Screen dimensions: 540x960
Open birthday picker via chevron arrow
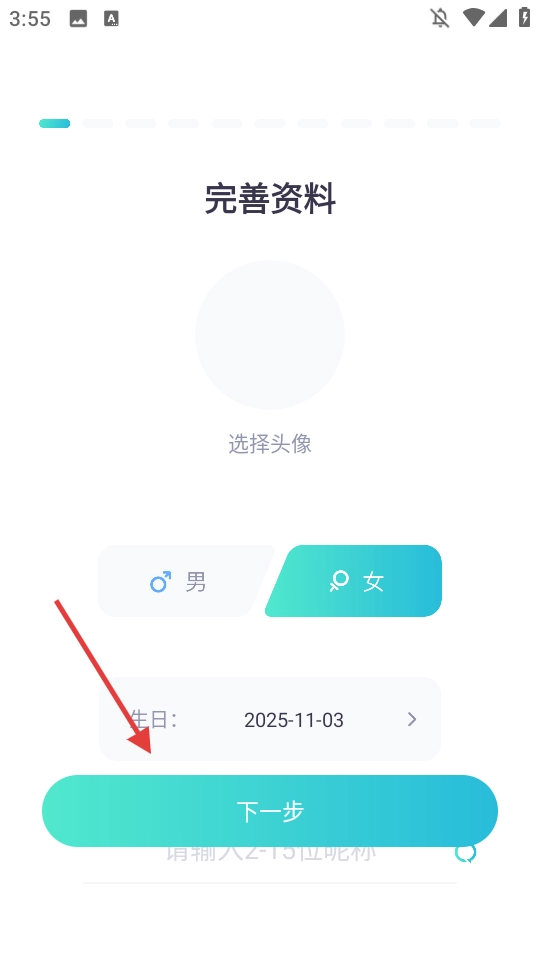point(412,719)
